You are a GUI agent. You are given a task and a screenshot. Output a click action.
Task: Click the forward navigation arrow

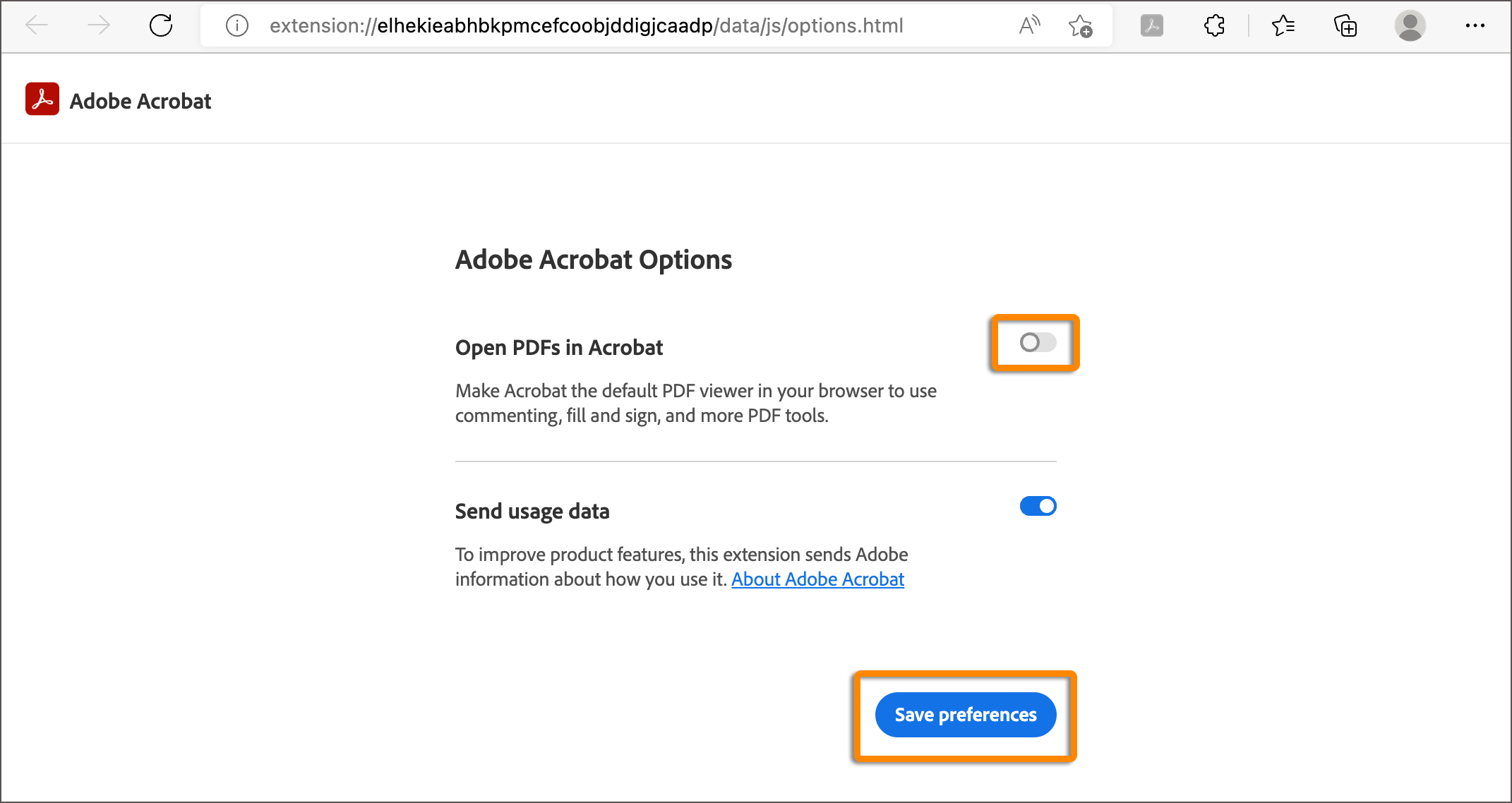[99, 25]
